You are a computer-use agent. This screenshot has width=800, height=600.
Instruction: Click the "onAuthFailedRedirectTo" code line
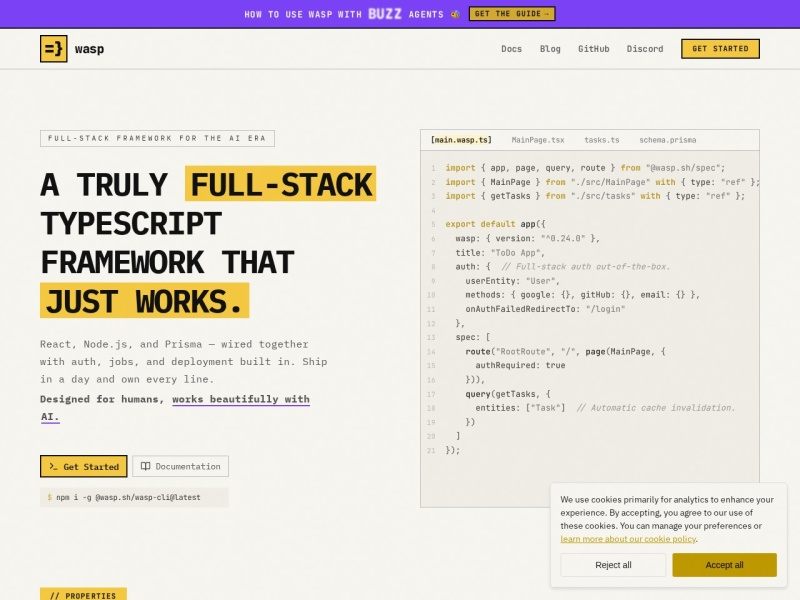[x=545, y=309]
